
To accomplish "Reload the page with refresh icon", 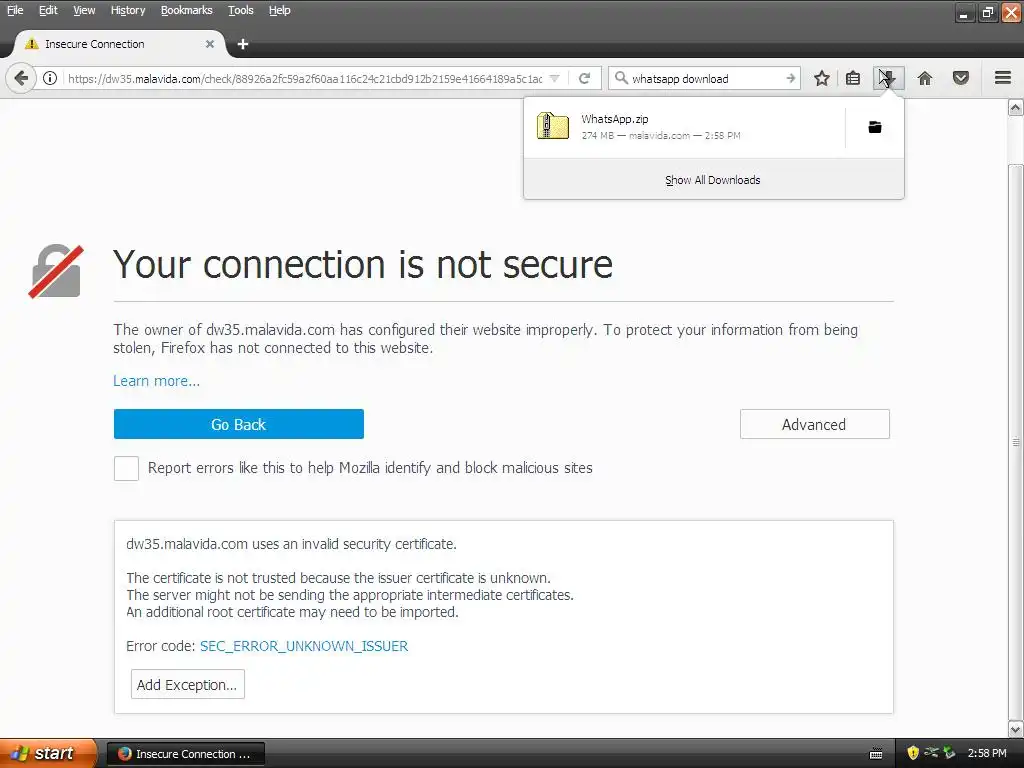I will tap(585, 78).
